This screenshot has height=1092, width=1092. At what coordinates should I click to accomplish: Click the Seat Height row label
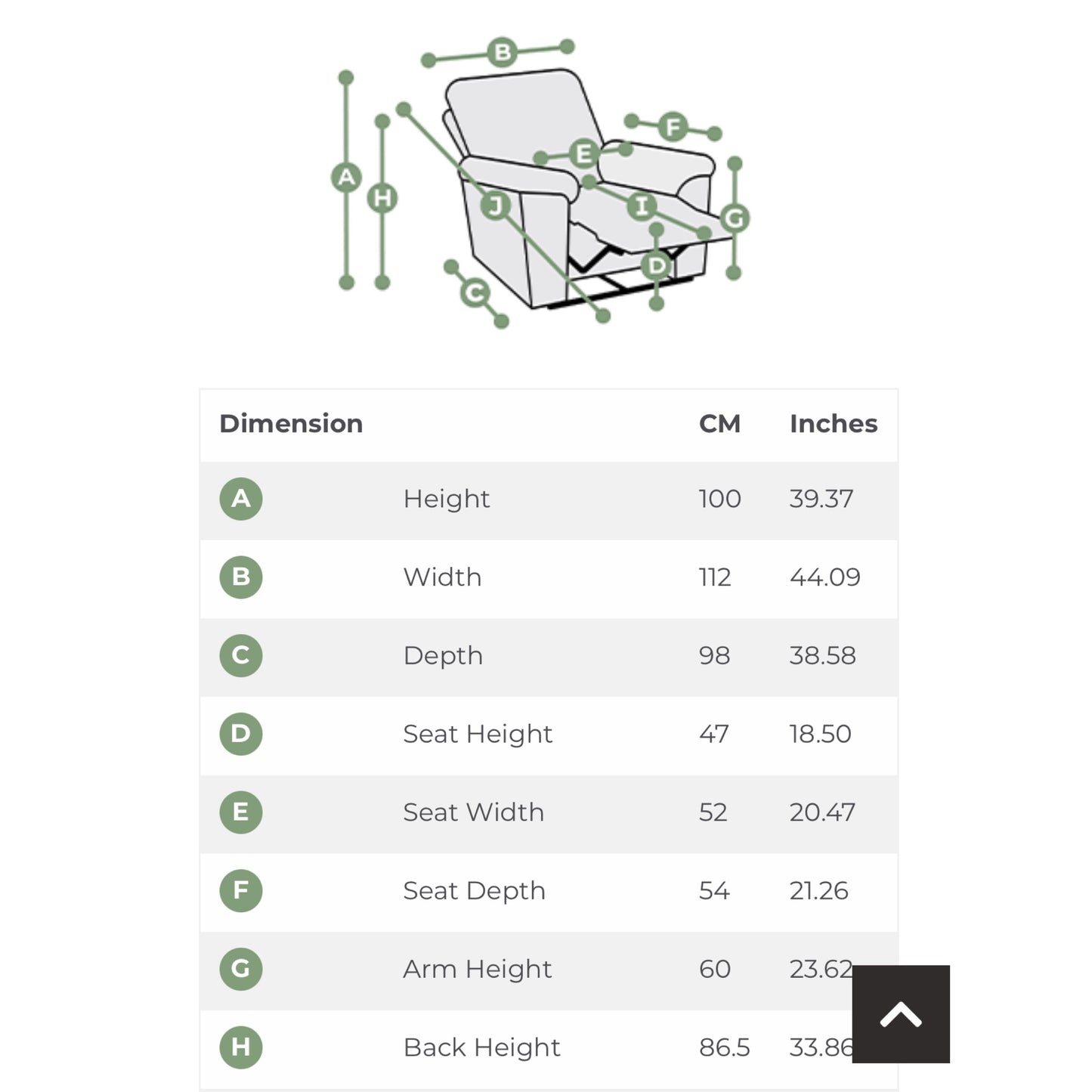tap(478, 734)
